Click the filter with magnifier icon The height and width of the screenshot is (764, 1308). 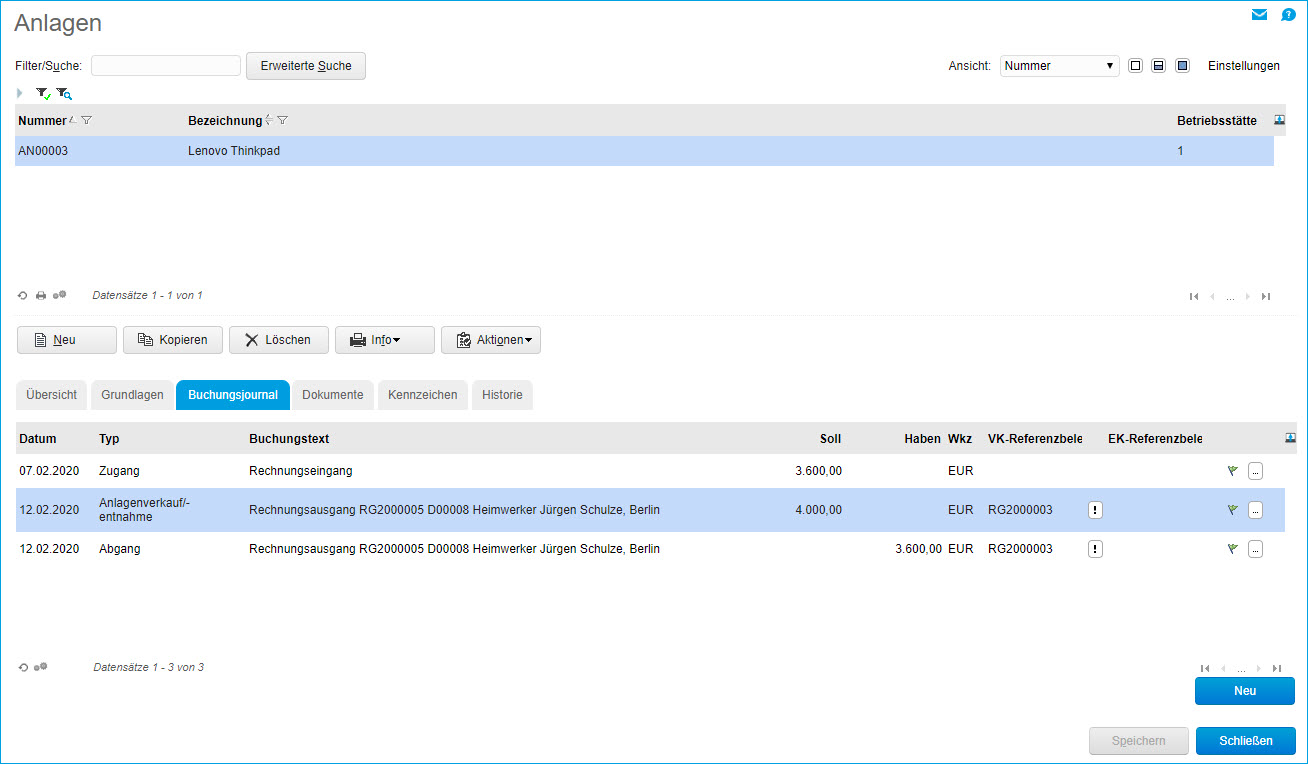click(64, 93)
